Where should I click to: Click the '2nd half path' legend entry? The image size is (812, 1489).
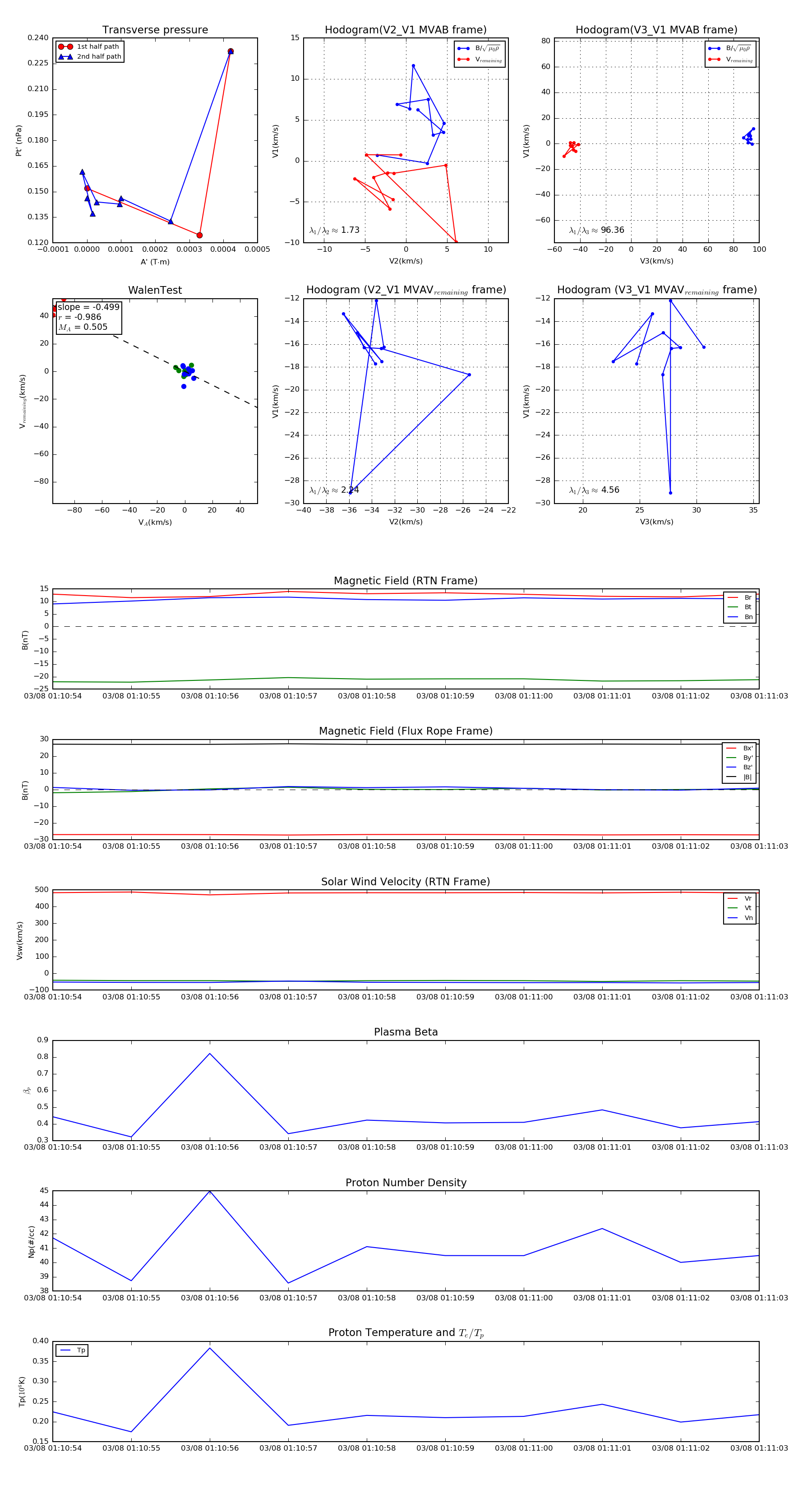90,57
